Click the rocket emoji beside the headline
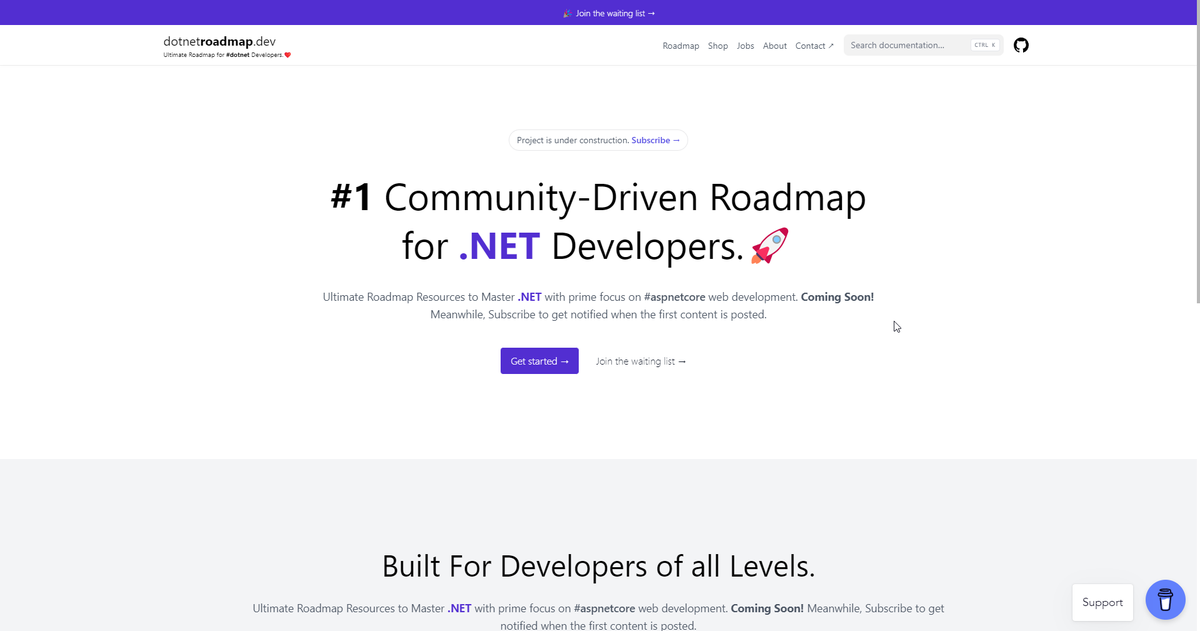The width and height of the screenshot is (1200, 631). [770, 245]
